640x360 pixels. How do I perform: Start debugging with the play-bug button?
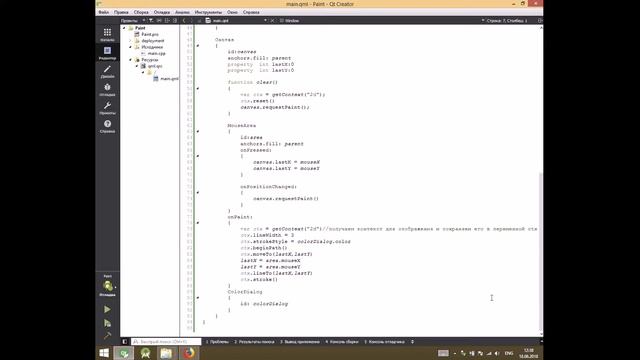point(107,323)
